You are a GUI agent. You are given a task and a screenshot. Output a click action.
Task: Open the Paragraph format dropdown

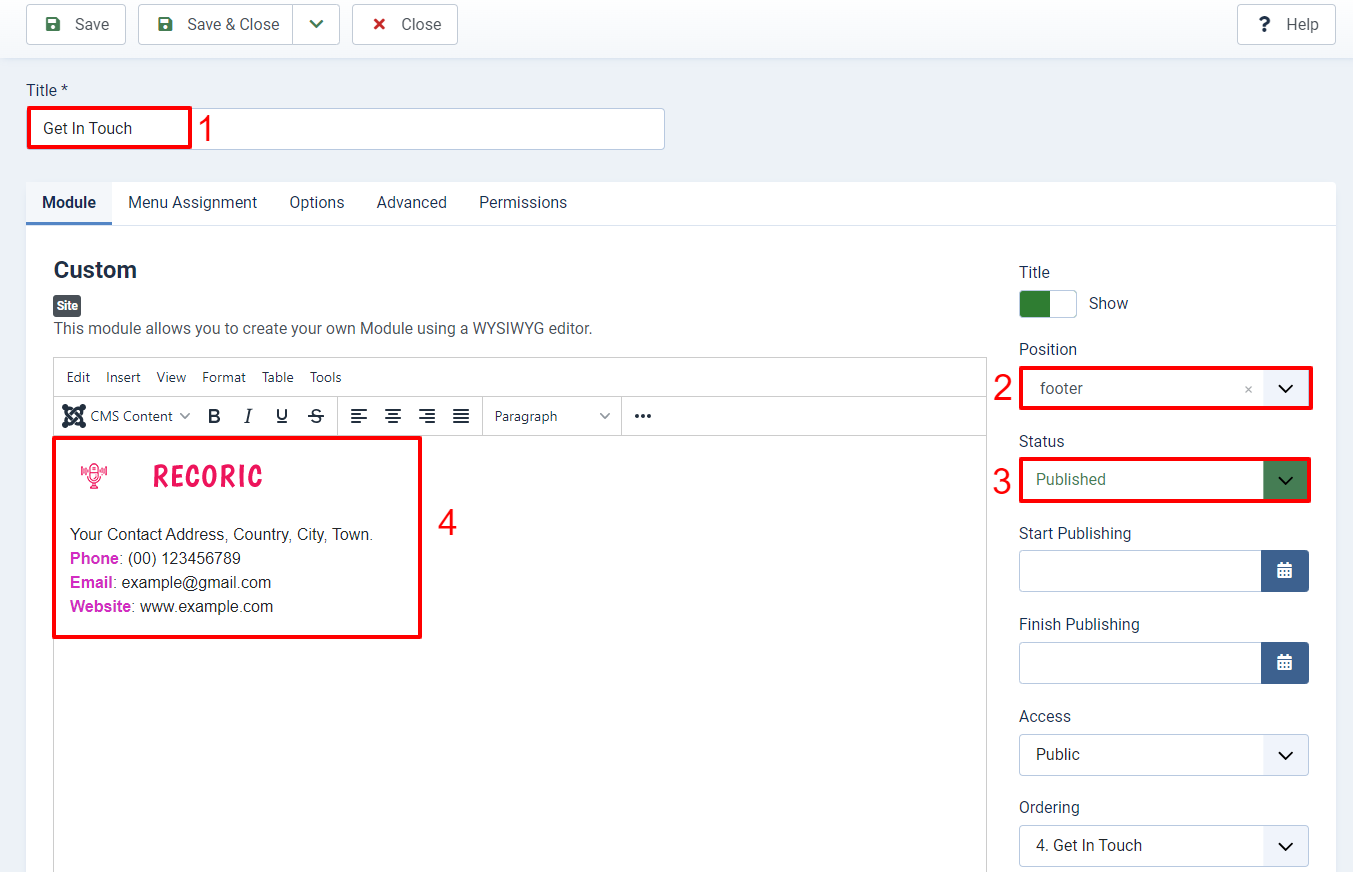pos(550,415)
